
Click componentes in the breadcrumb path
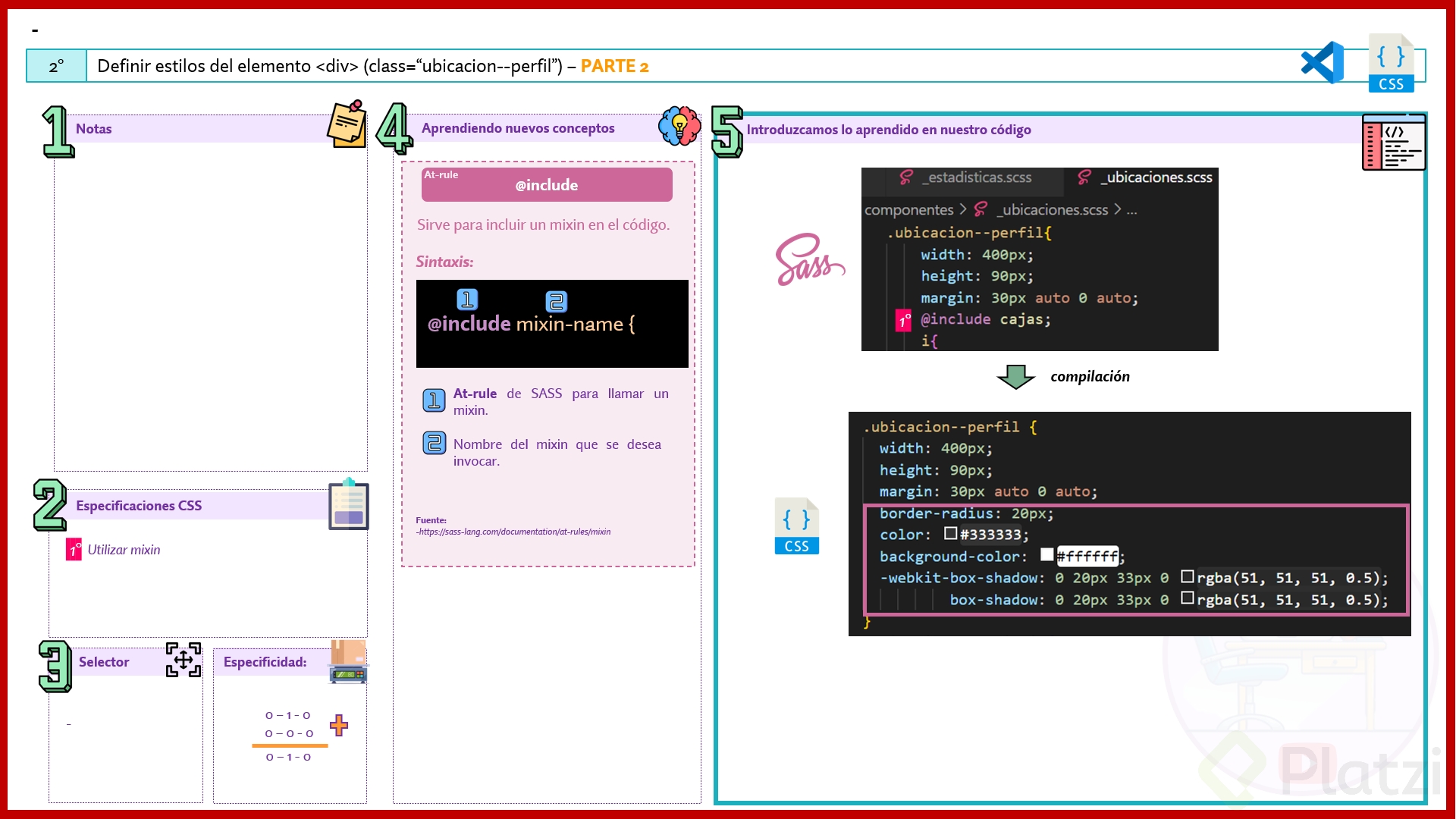(908, 210)
